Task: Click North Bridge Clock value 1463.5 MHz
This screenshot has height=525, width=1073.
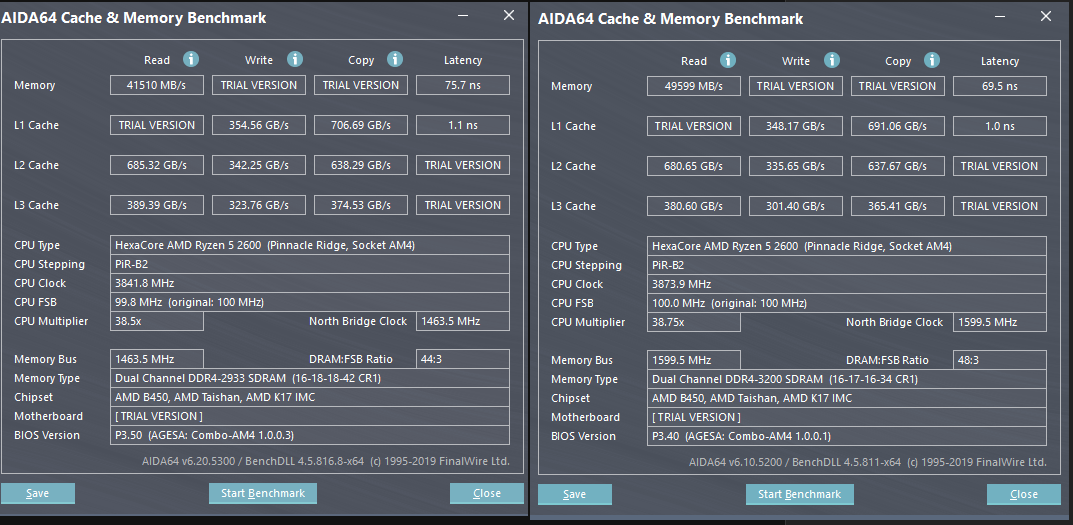Action: click(463, 321)
